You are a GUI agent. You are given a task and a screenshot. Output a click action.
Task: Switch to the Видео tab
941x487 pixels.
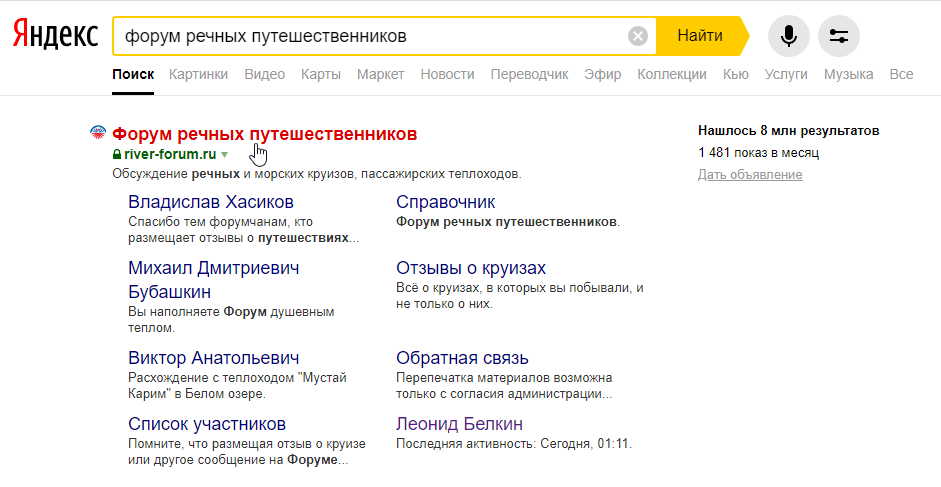pos(265,74)
